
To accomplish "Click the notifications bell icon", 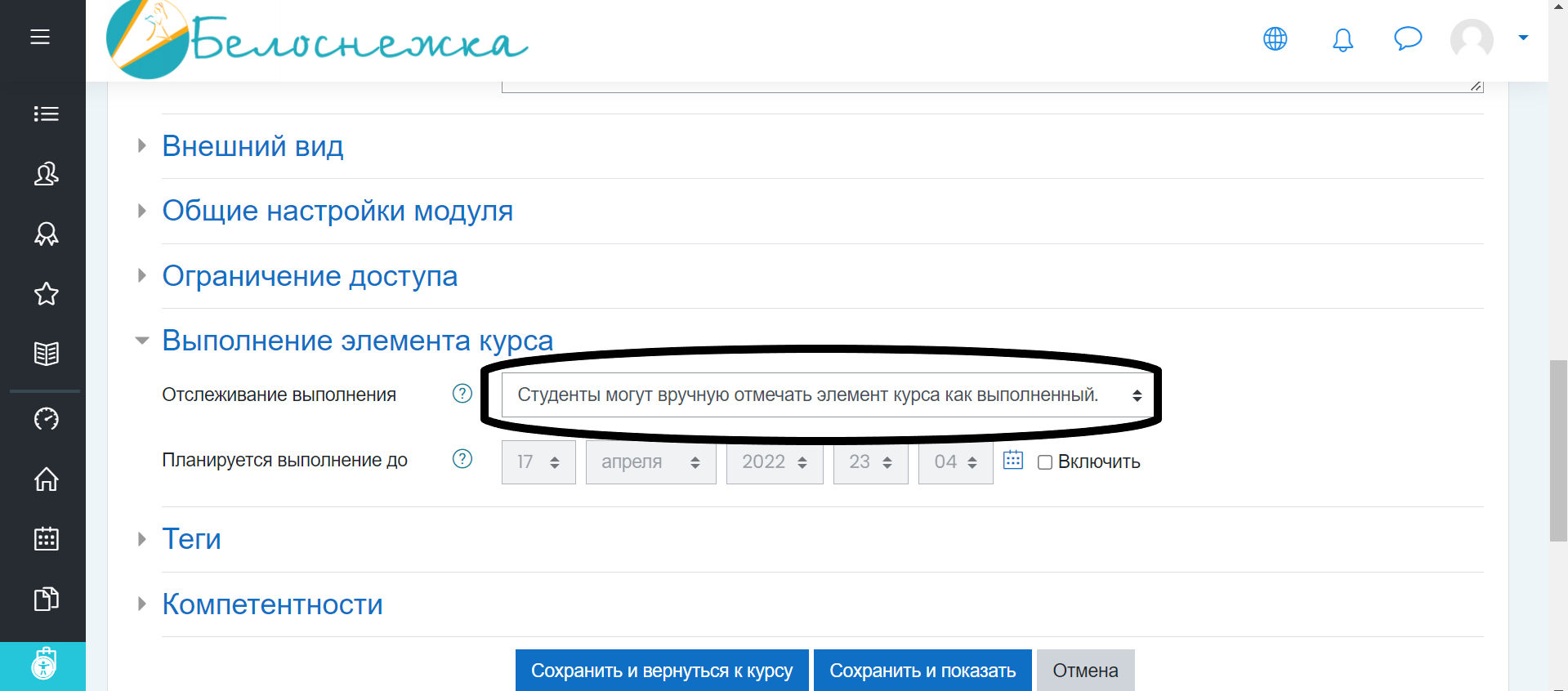I will click(1342, 39).
